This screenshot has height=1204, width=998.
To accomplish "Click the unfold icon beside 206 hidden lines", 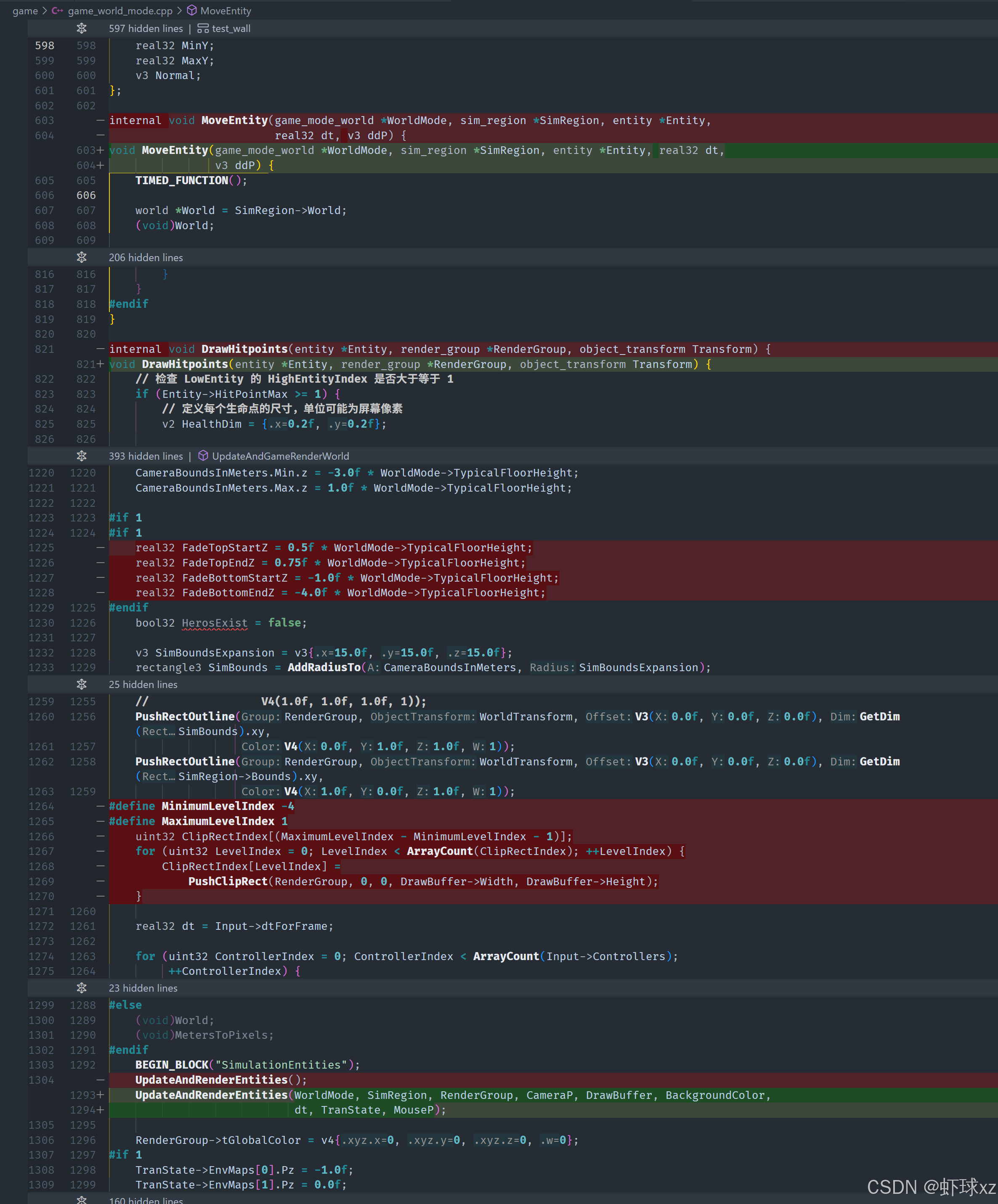I will (x=82, y=257).
